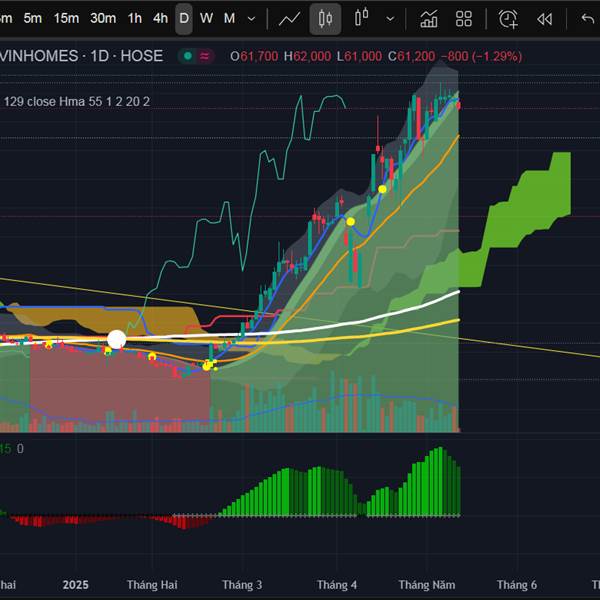Switch to 4h timeframe
Screen dimensions: 600x600
(160, 18)
